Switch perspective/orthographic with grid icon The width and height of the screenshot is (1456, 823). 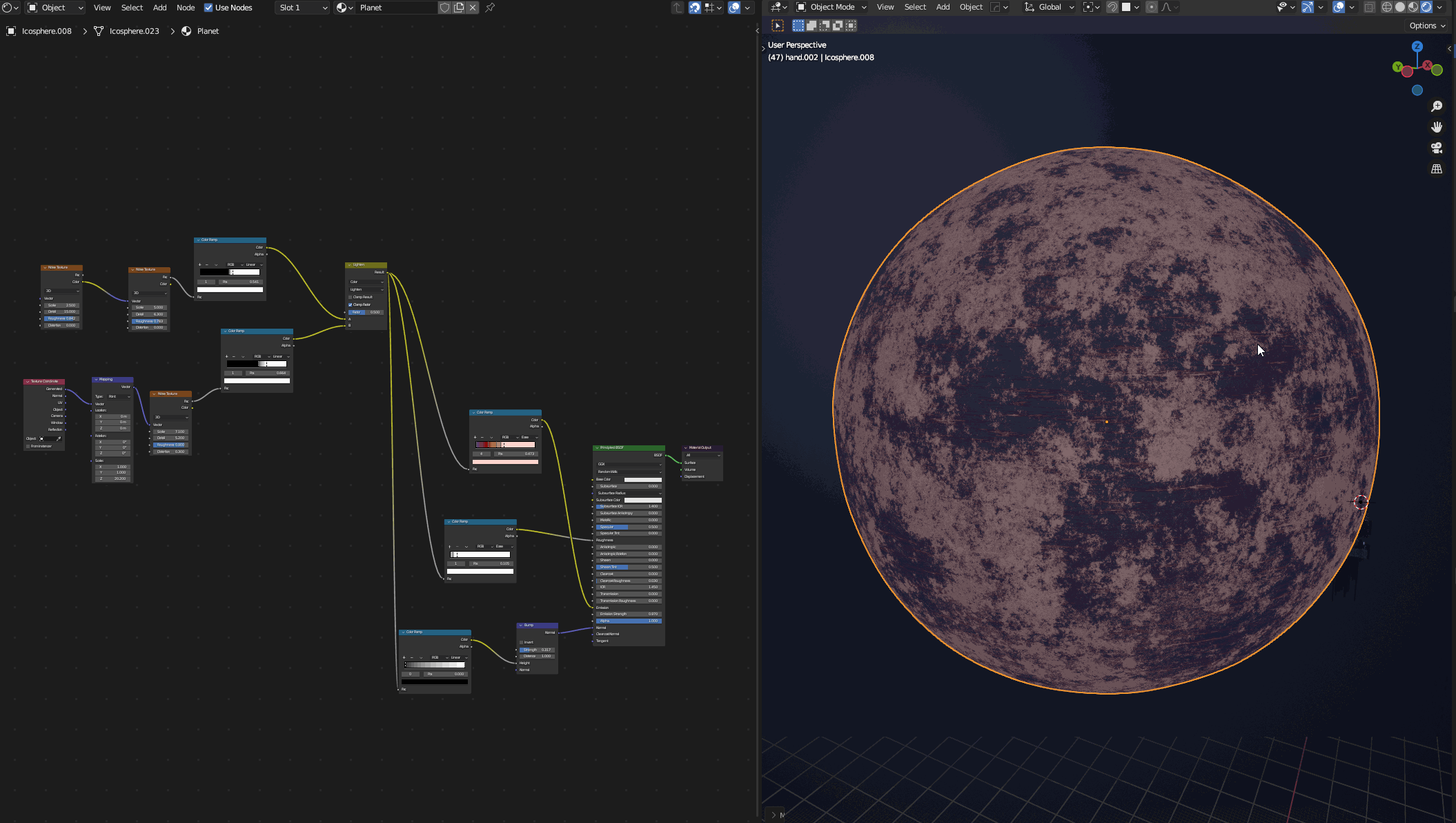tap(1437, 168)
